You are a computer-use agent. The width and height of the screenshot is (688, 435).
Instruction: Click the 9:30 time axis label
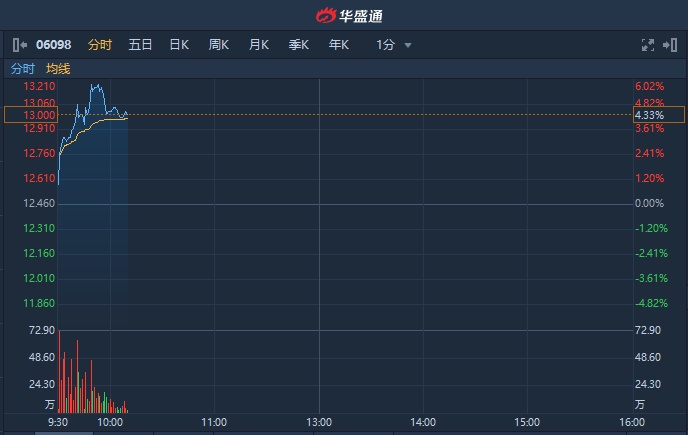coord(57,422)
